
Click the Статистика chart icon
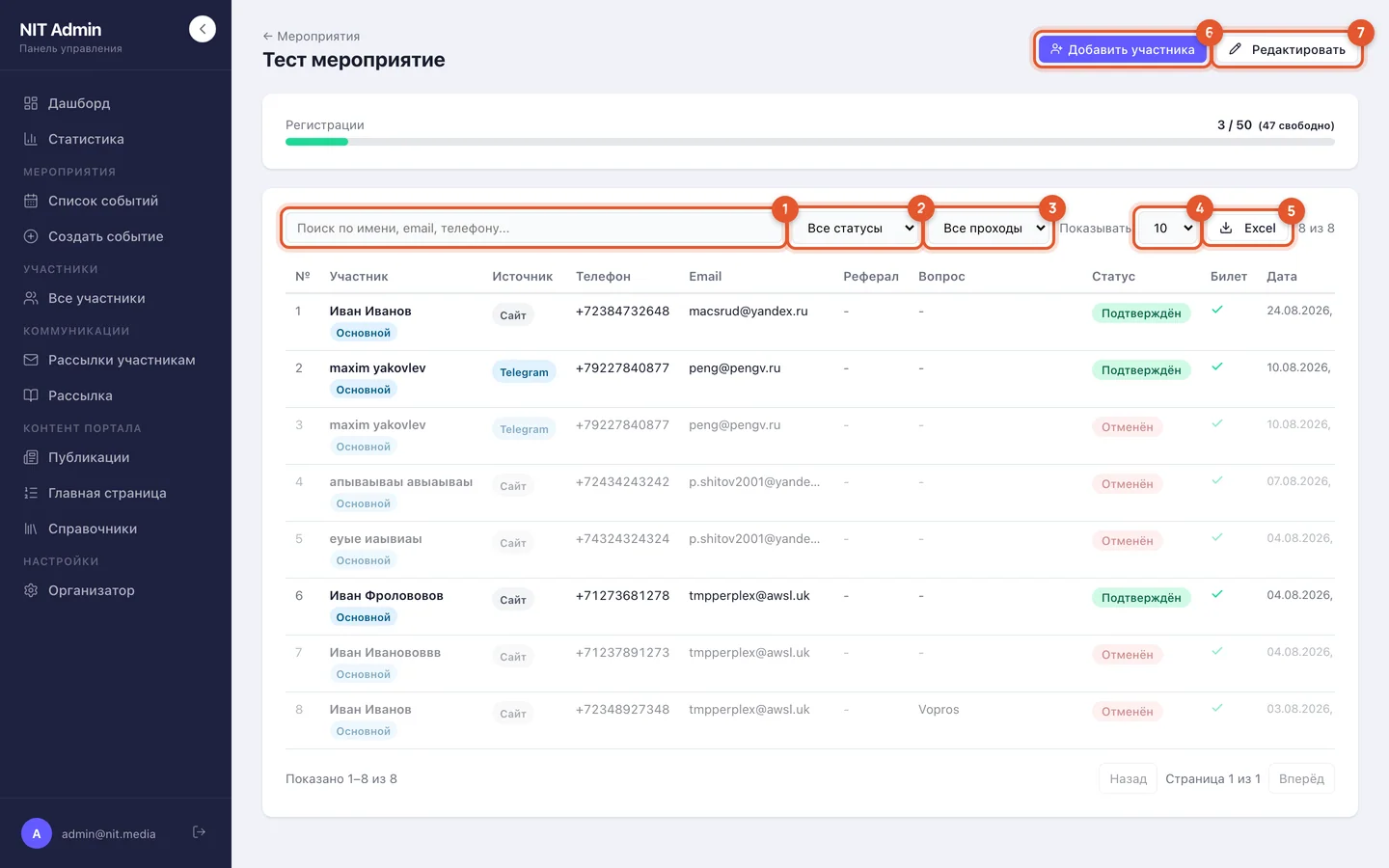pos(31,139)
